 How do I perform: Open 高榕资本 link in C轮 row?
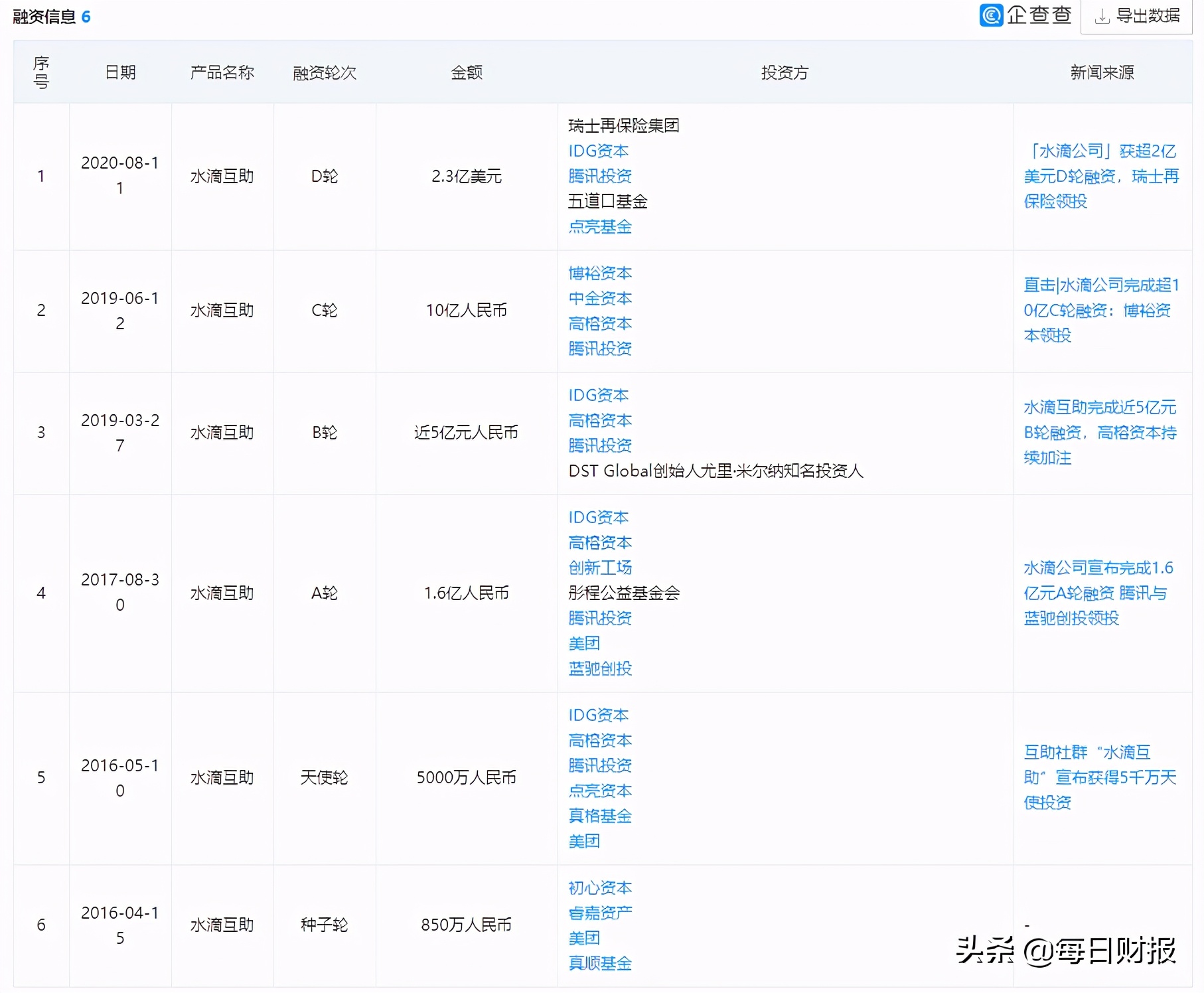coord(600,323)
